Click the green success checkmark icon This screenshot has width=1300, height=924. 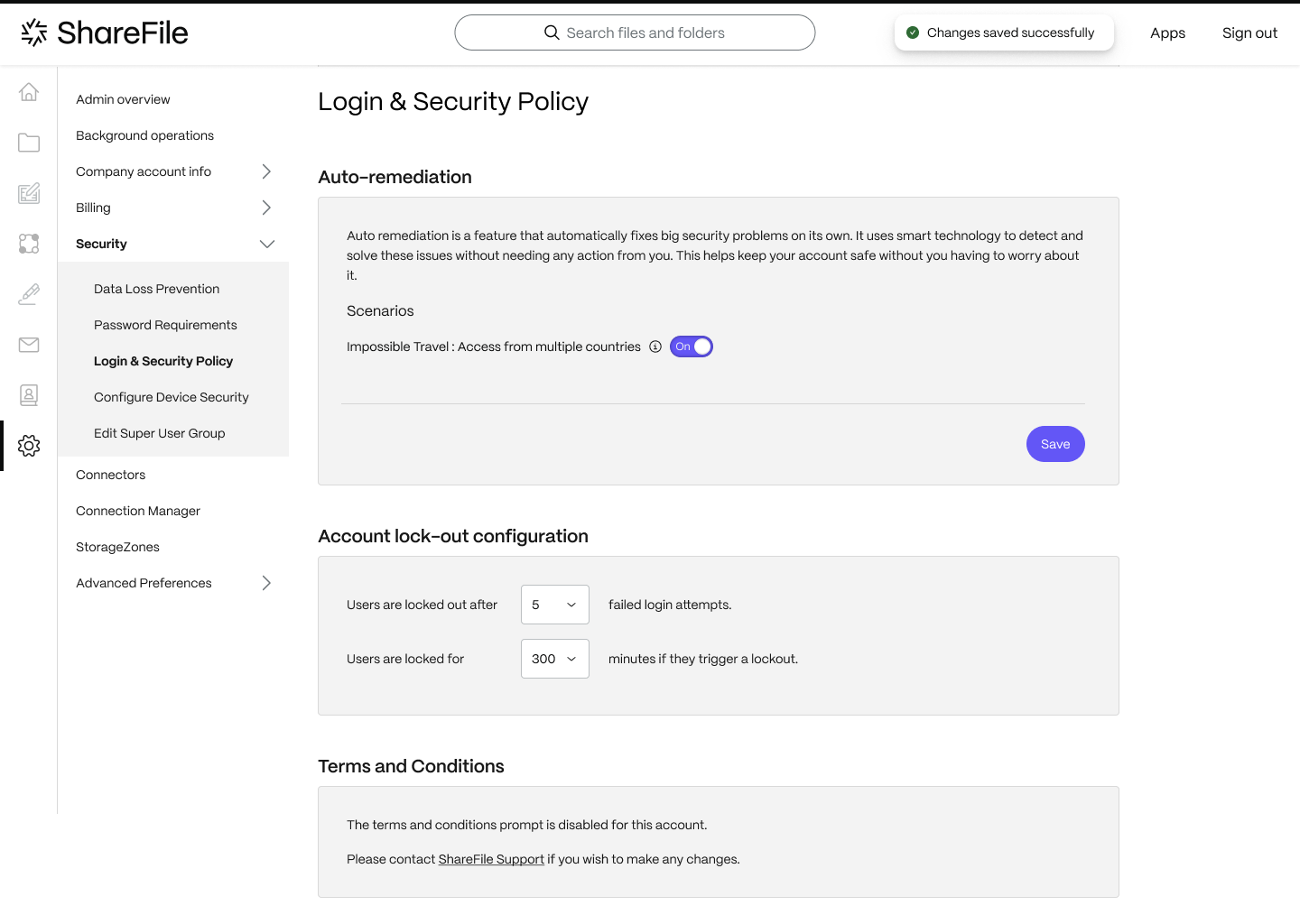point(913,32)
